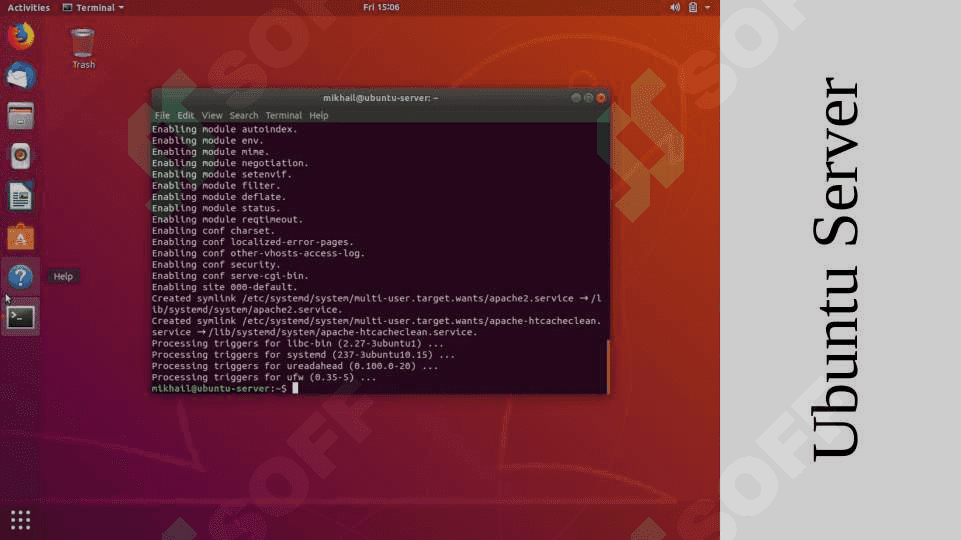
Task: Click 'Processing triggers for systemd' line
Action: (303, 355)
